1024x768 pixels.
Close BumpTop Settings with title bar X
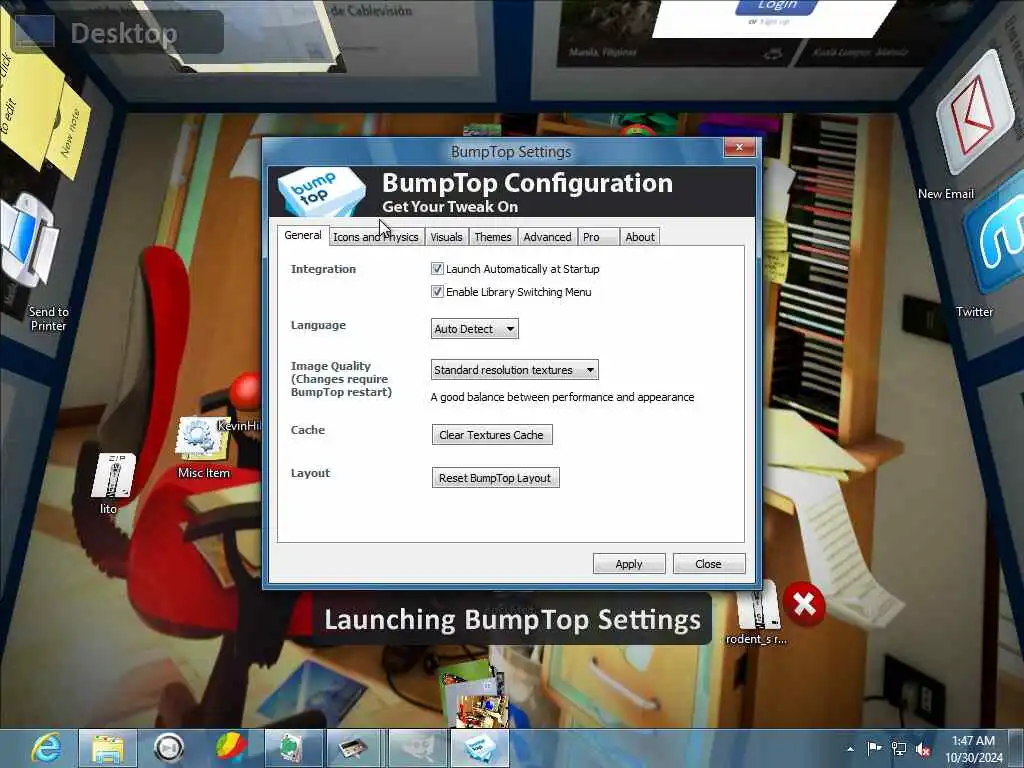pyautogui.click(x=739, y=148)
